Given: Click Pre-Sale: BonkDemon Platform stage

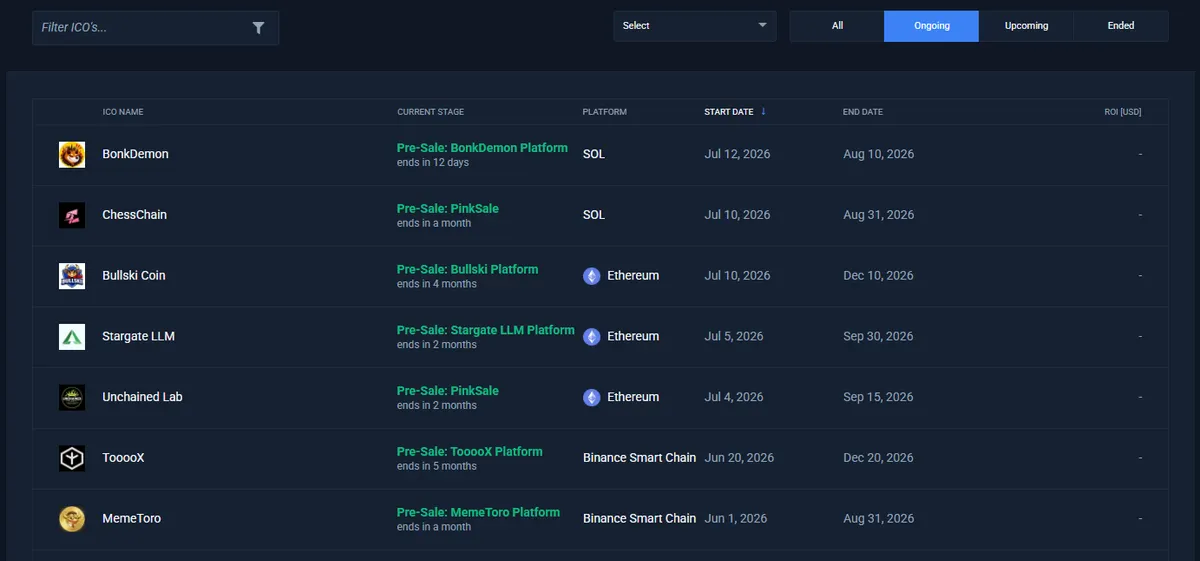Looking at the screenshot, I should [x=482, y=148].
